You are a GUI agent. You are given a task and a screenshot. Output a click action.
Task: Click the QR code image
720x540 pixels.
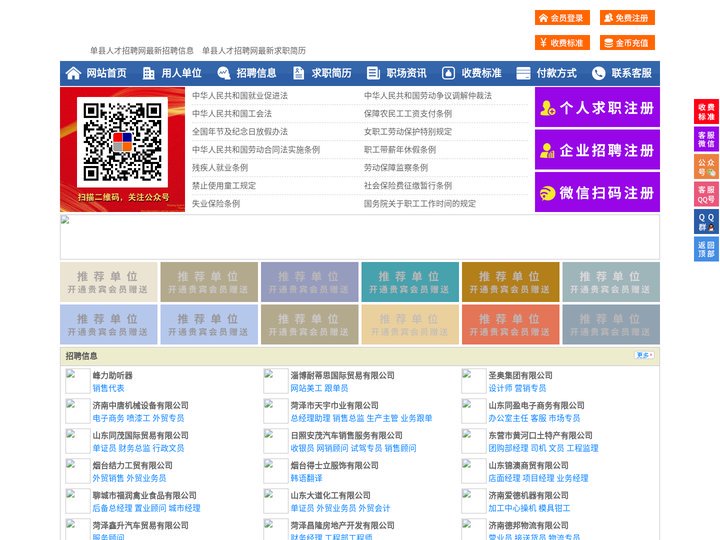coord(122,142)
